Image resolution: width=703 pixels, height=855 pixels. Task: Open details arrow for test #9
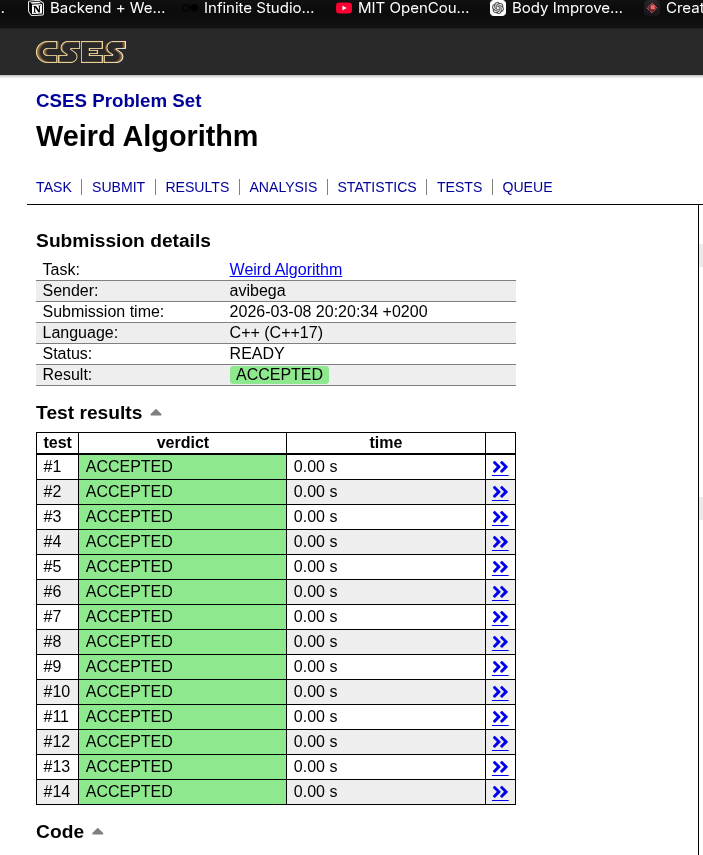(500, 667)
